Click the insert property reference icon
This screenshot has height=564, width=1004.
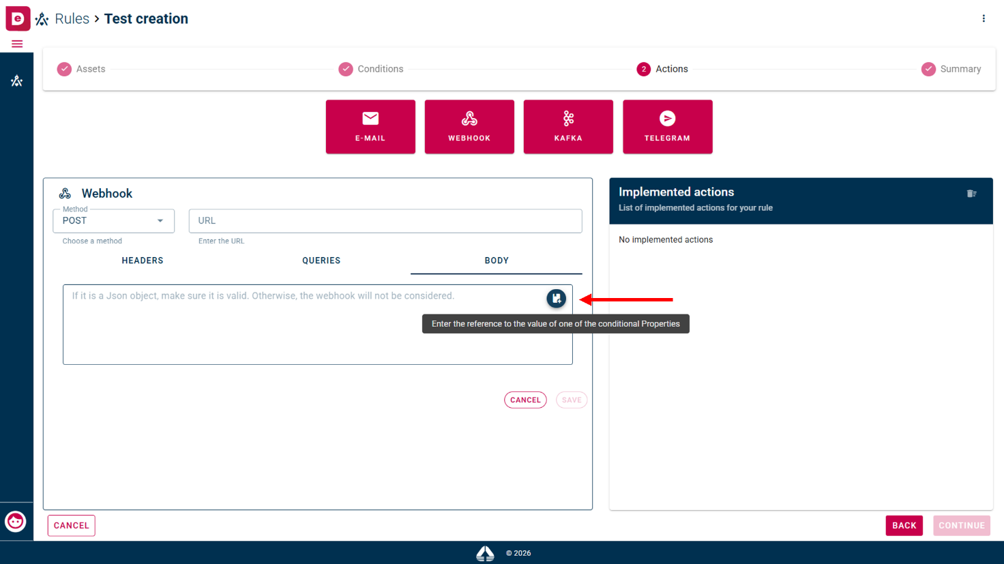(556, 298)
